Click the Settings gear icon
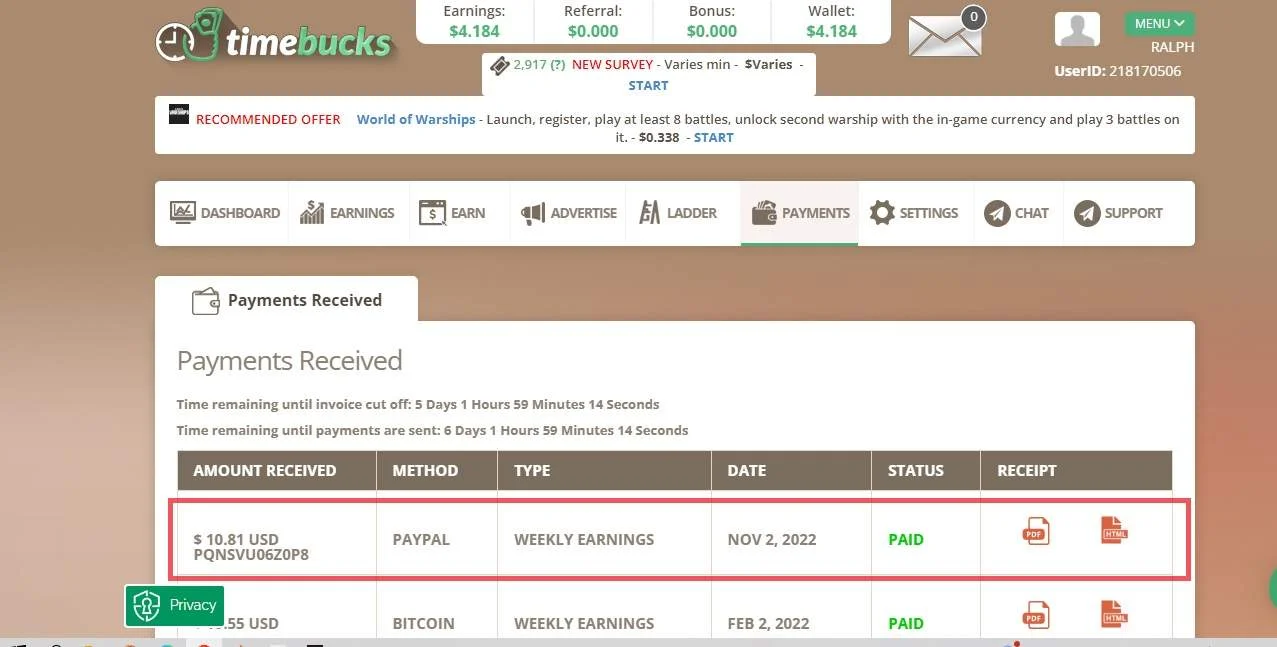 pyautogui.click(x=882, y=212)
